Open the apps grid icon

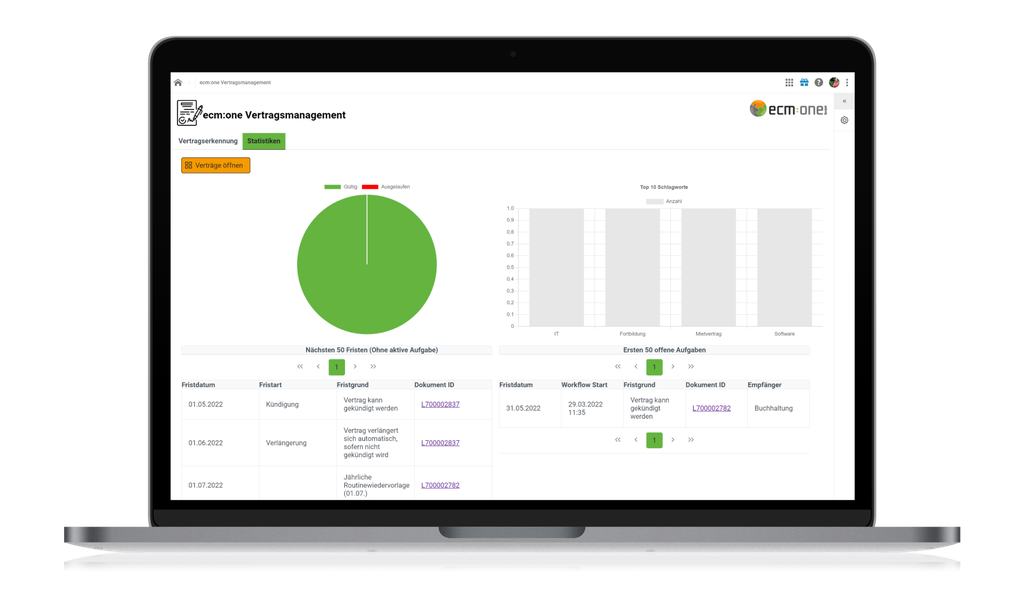coord(789,82)
